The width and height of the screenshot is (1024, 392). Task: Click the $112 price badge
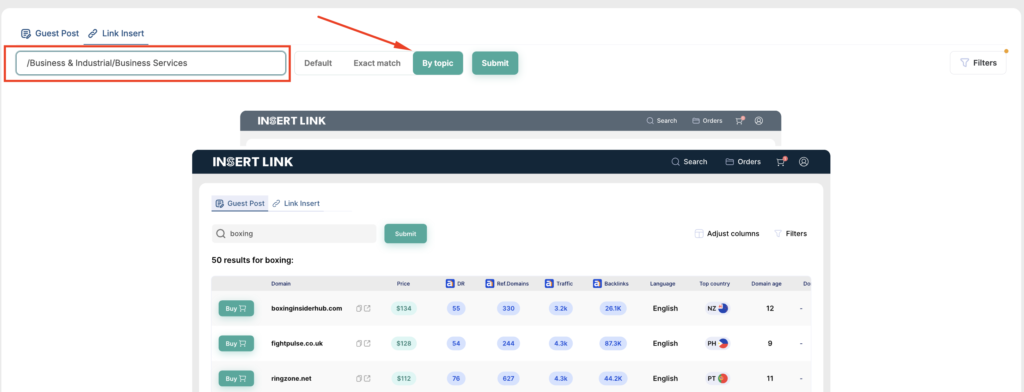404,378
